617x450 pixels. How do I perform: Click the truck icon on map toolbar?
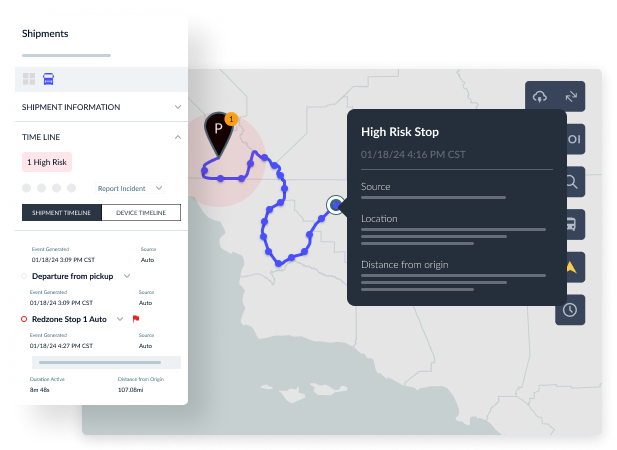[570, 224]
